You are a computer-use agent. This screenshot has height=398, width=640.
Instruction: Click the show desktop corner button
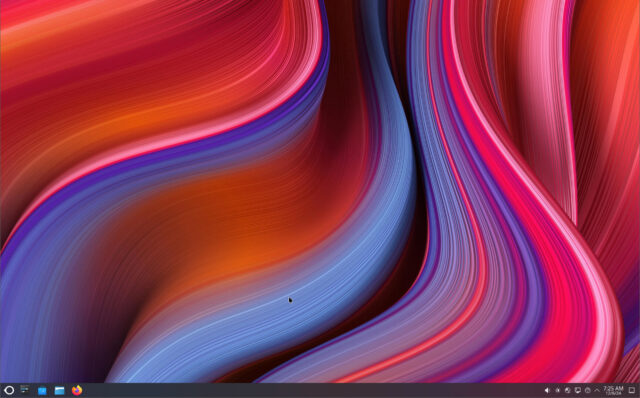632,391
